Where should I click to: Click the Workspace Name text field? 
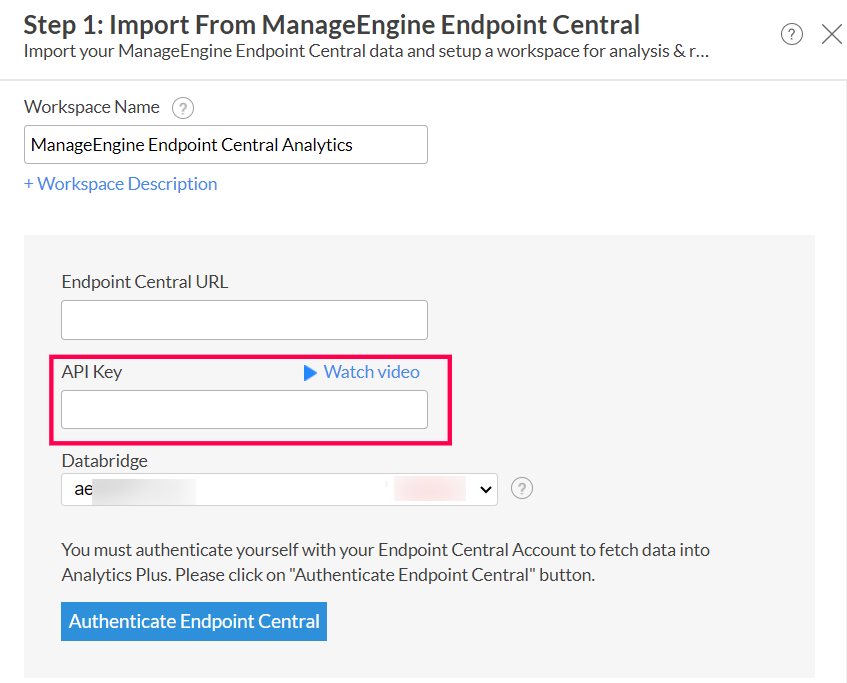[x=226, y=145]
